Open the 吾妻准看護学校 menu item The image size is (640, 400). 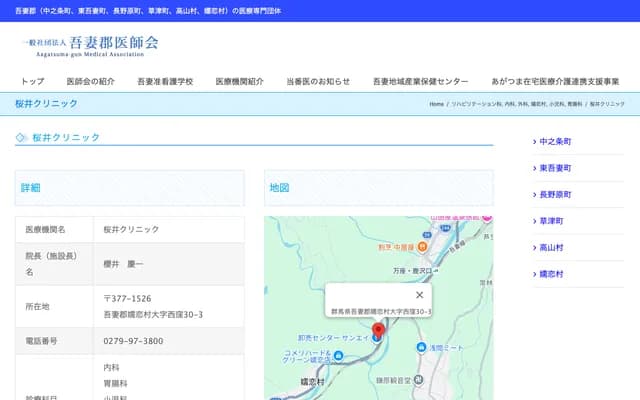(x=165, y=81)
